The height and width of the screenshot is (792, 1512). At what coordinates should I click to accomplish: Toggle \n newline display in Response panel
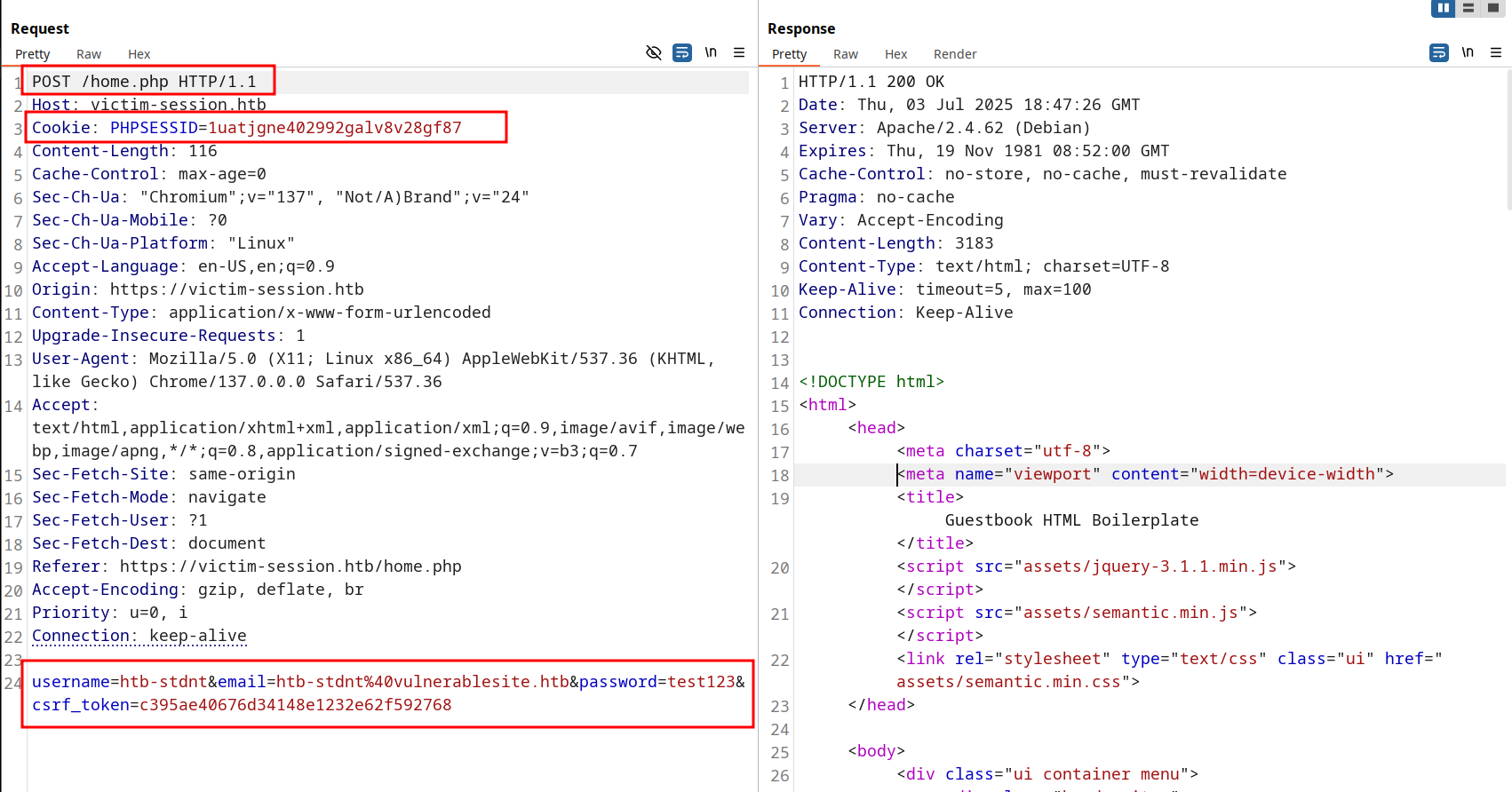coord(1468,52)
